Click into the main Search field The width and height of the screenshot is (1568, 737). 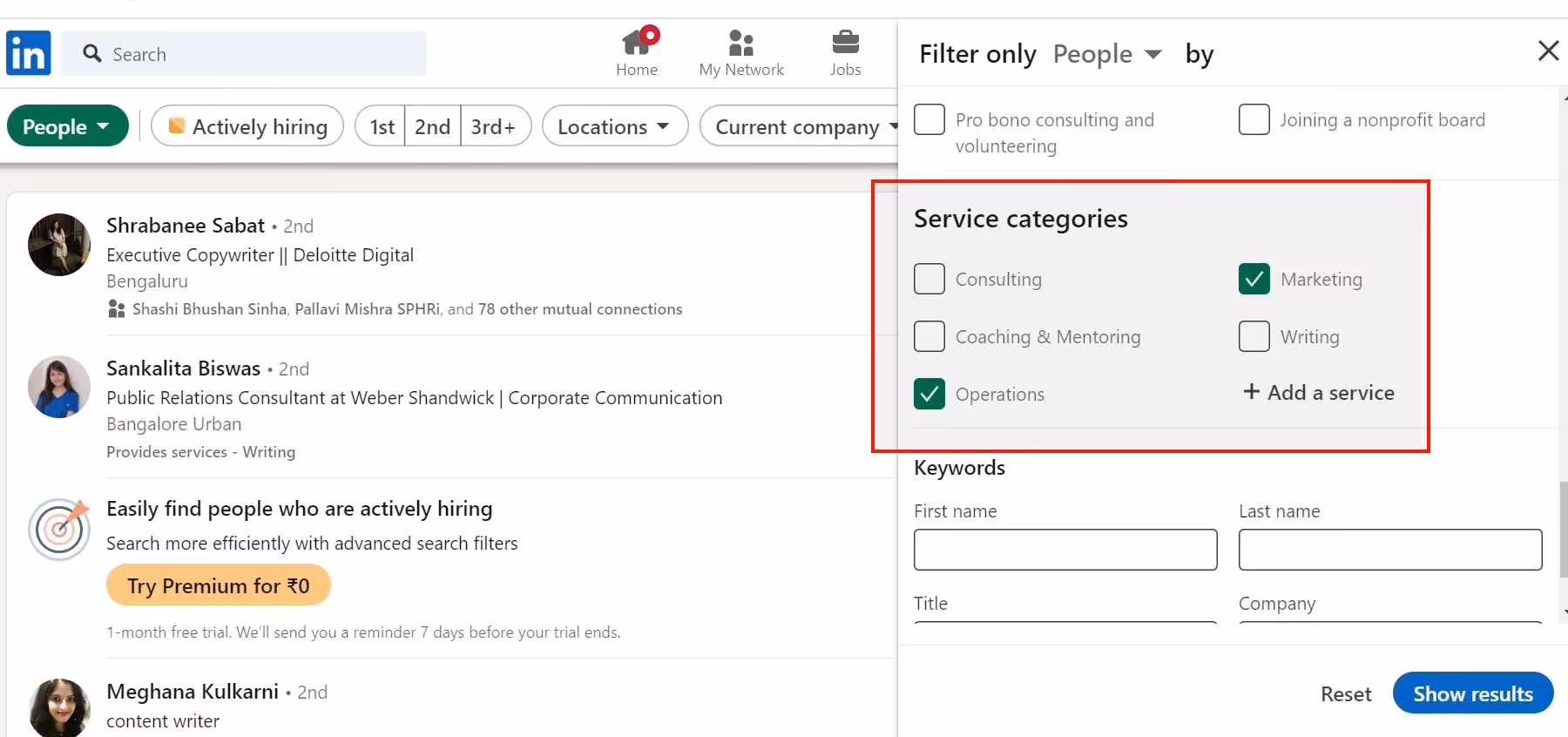pyautogui.click(x=244, y=54)
